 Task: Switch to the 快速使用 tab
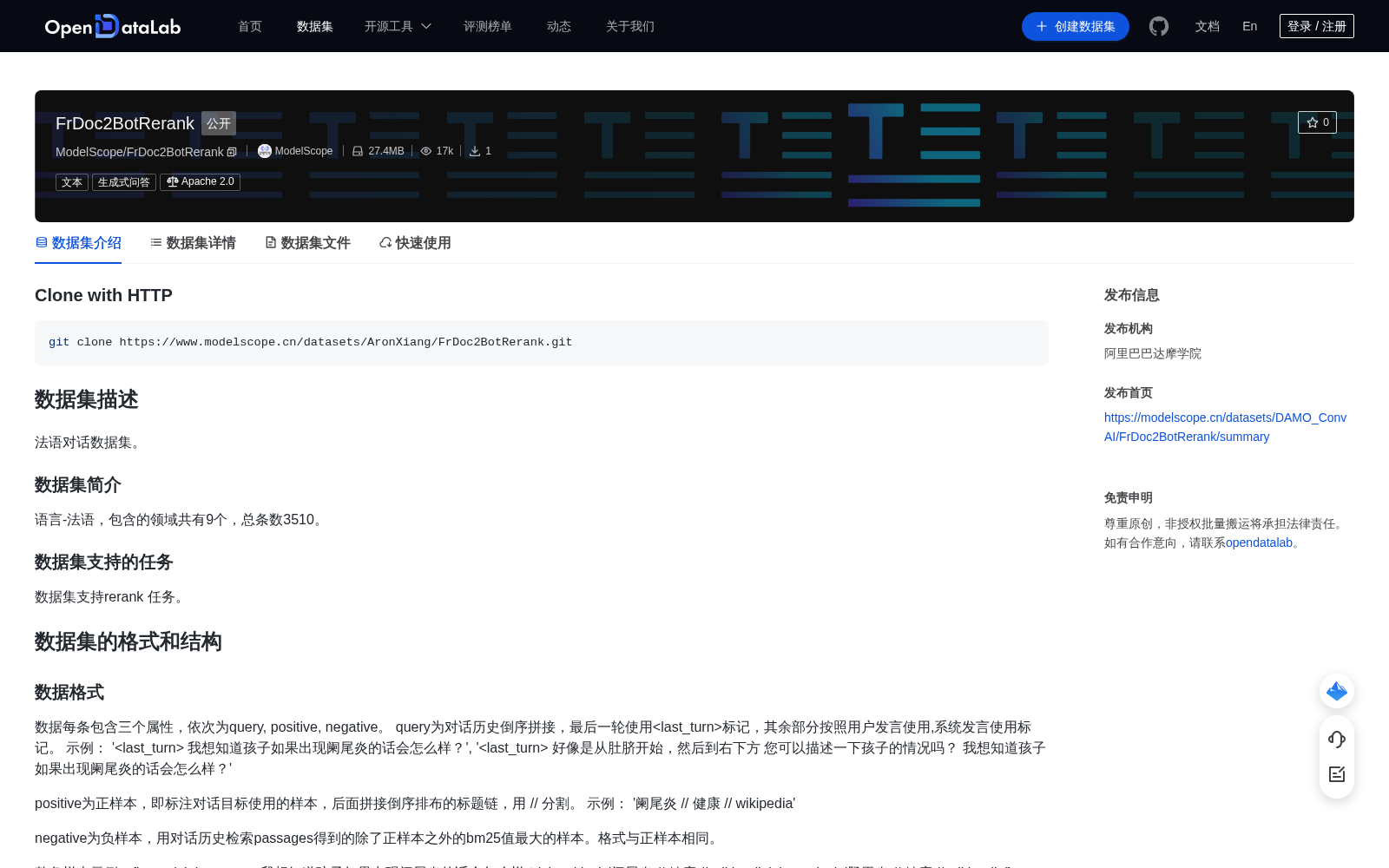click(x=415, y=243)
